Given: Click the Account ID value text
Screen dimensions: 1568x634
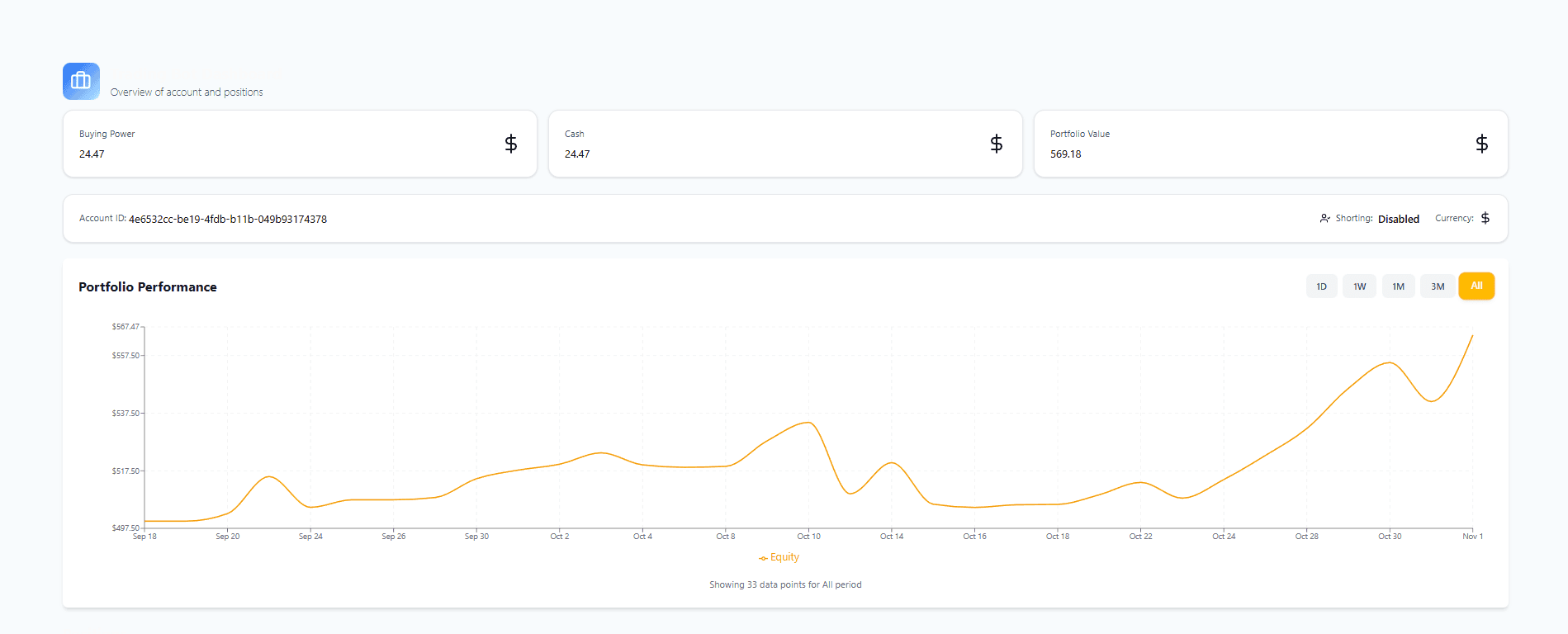Looking at the screenshot, I should (x=228, y=220).
